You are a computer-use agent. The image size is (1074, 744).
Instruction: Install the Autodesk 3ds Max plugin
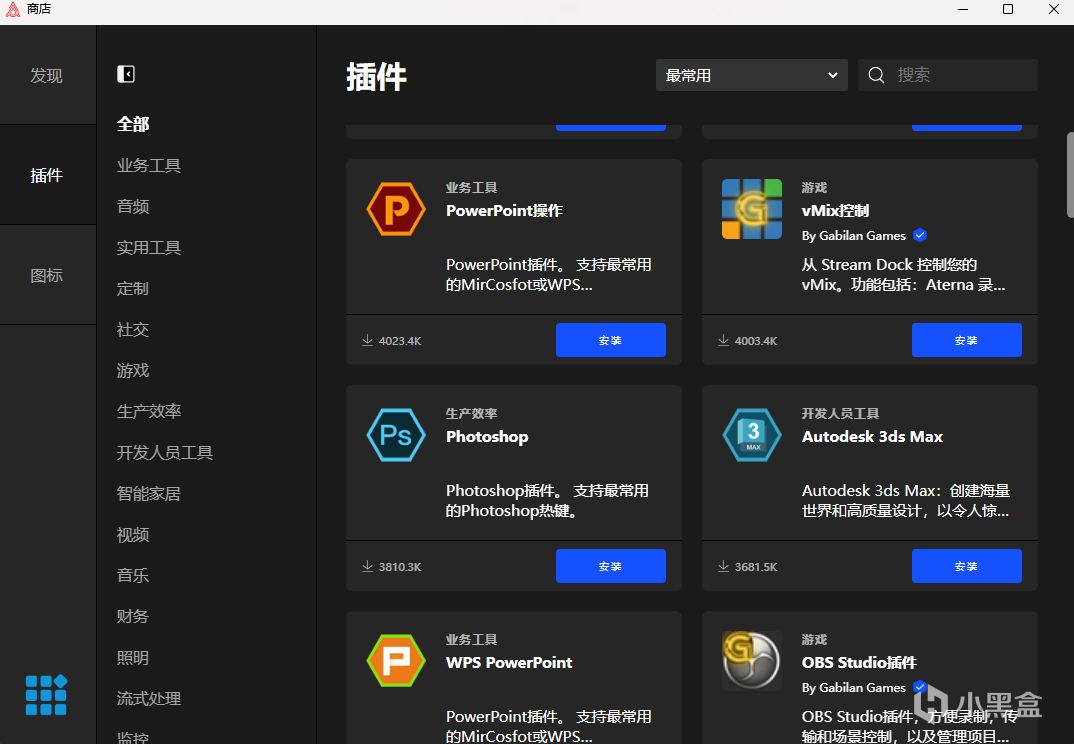tap(966, 566)
